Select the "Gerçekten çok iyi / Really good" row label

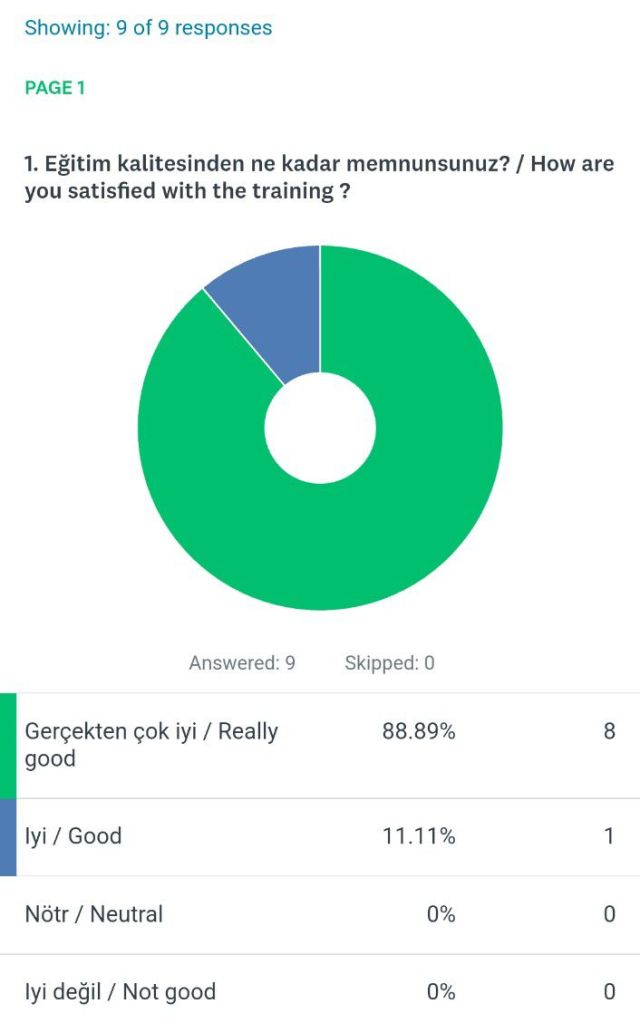(151, 745)
